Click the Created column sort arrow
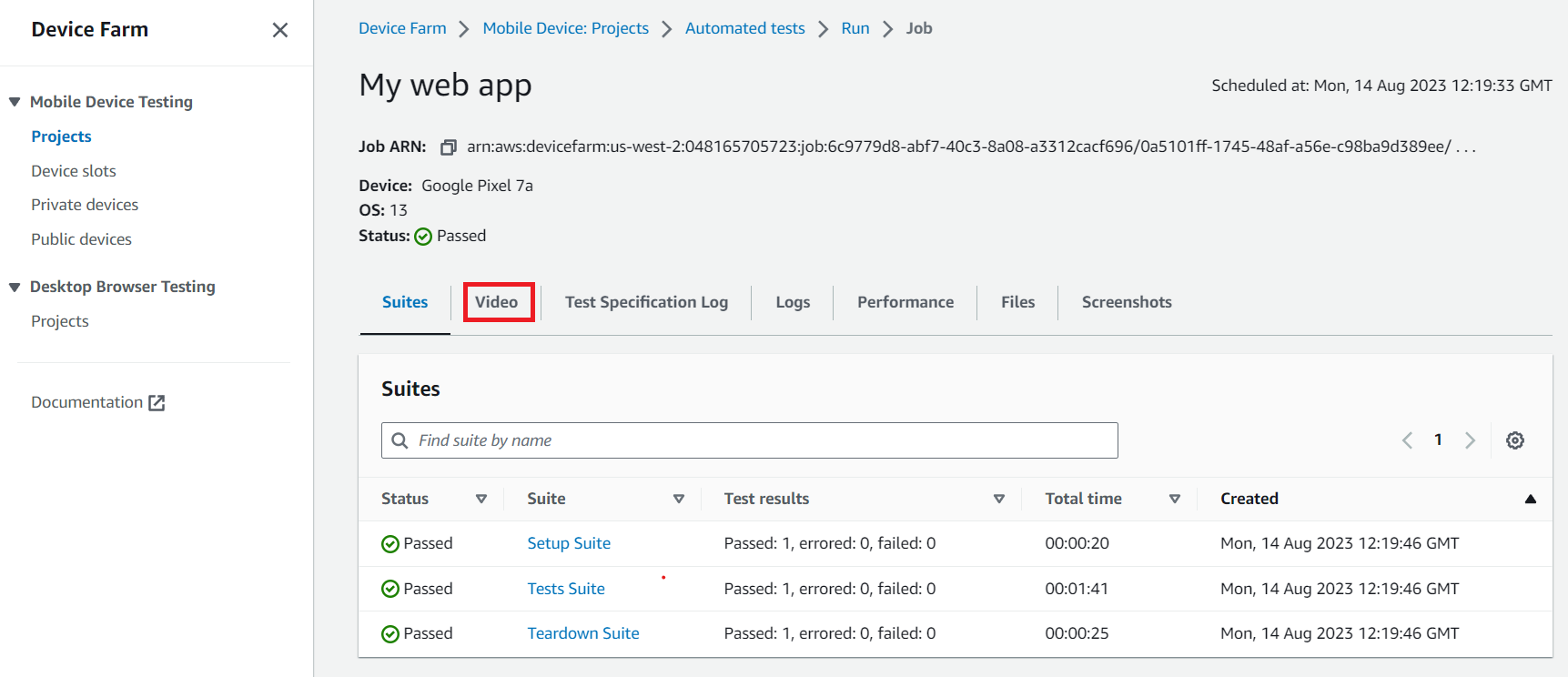The height and width of the screenshot is (677, 1568). [1530, 499]
